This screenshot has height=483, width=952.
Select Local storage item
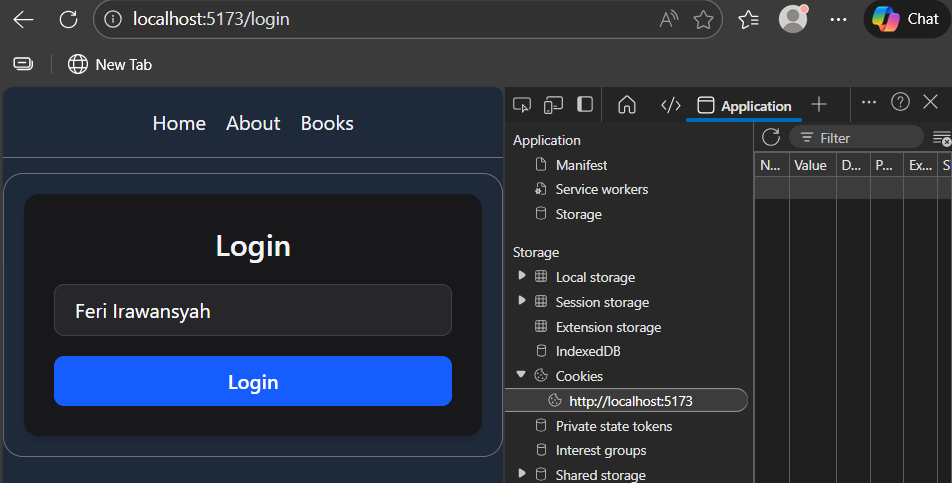tap(595, 277)
